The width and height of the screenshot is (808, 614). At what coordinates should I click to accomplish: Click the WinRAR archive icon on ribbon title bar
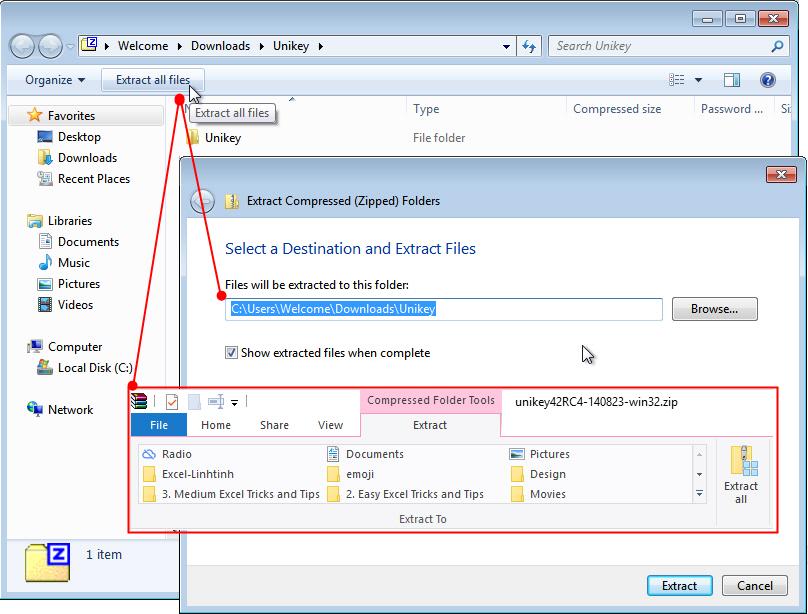(137, 400)
